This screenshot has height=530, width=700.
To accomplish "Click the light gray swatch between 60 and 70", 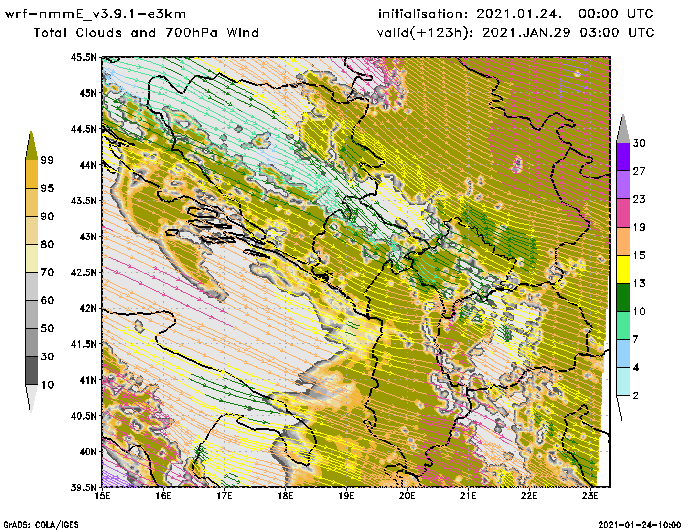I will (31, 287).
